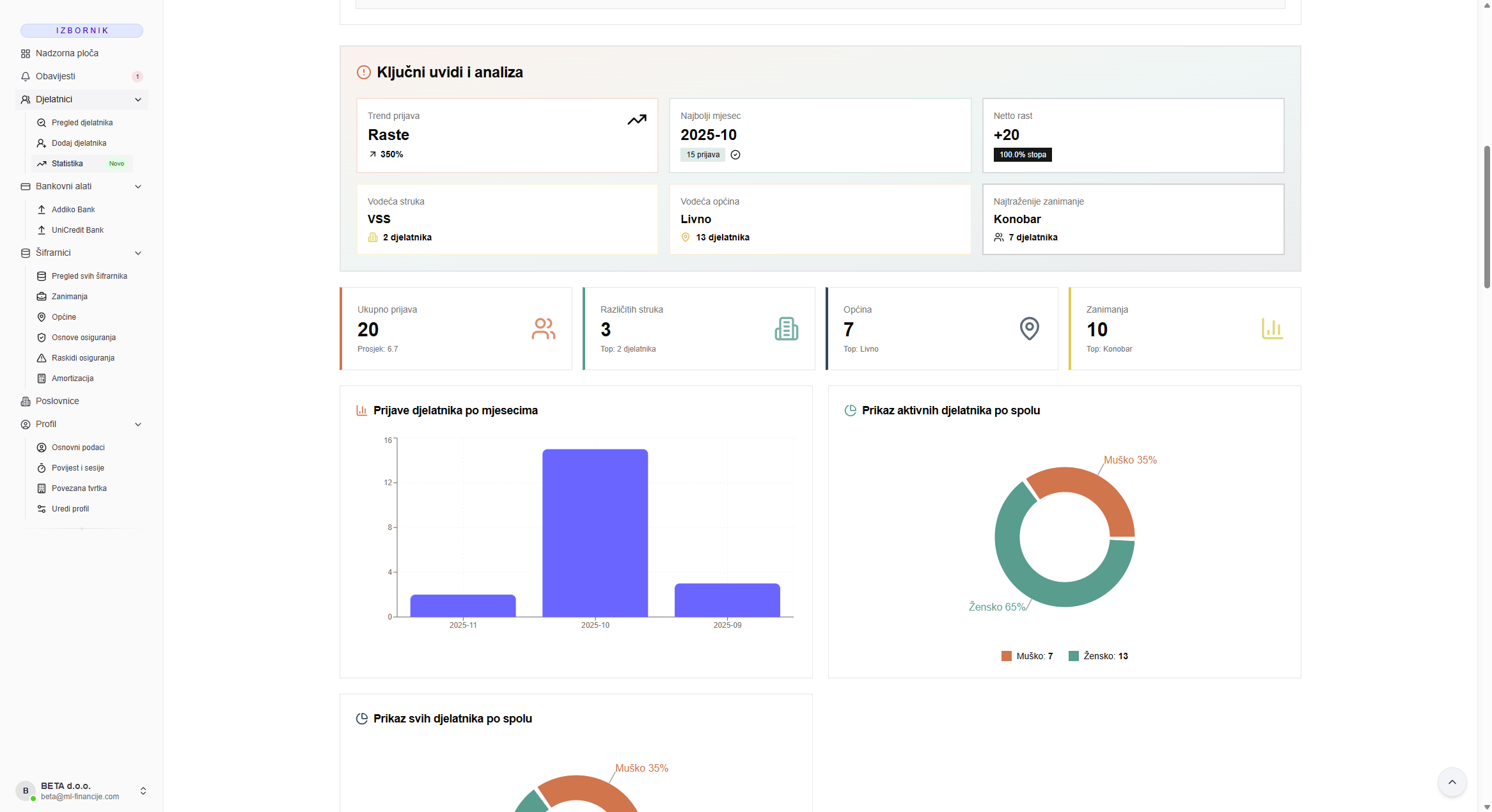Collapse the Djelatnici menu section

coord(138,100)
